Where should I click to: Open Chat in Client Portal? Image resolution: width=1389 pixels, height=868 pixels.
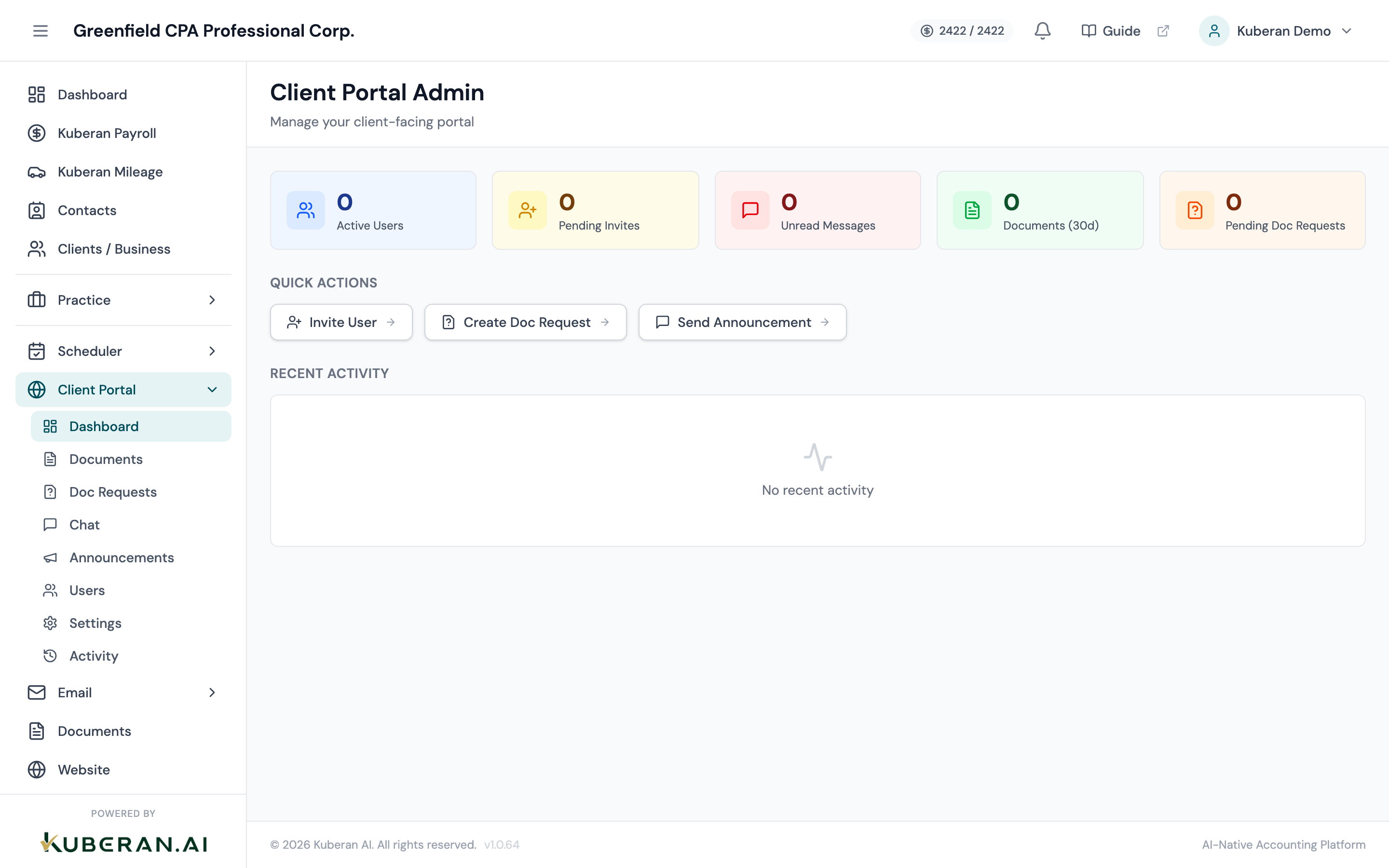pos(131,524)
